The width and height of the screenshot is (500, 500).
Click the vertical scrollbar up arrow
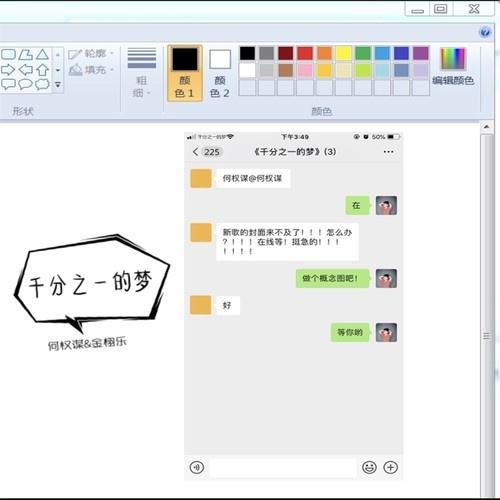click(x=487, y=127)
